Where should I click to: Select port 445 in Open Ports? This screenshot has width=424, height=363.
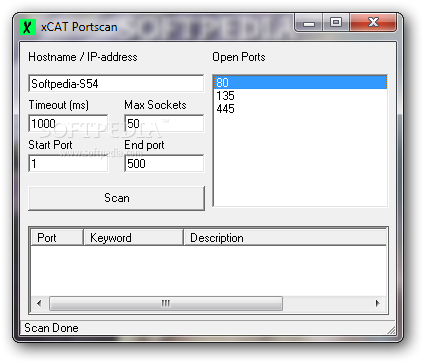click(300, 109)
